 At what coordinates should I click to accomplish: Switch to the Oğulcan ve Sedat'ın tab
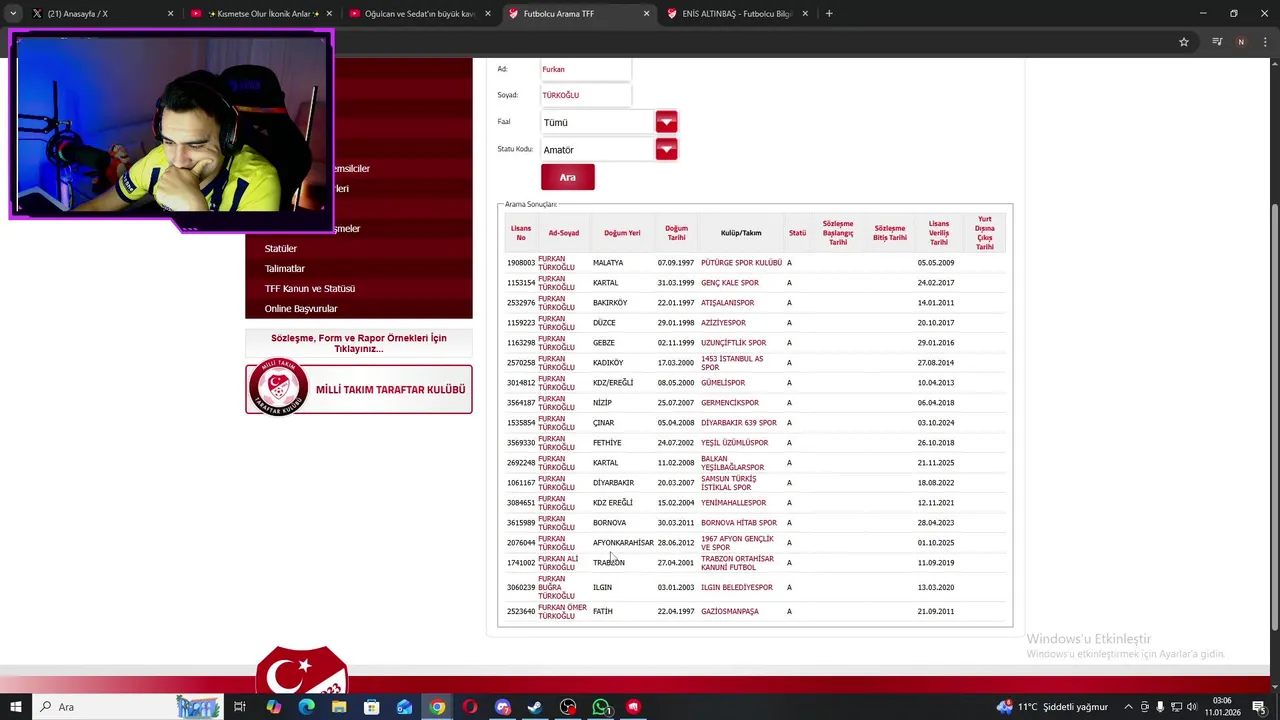(x=420, y=14)
